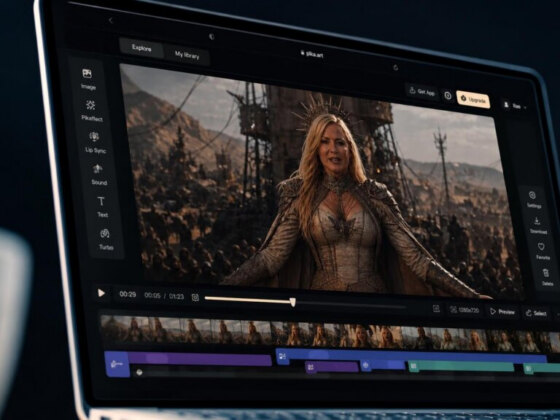Click the Get App button

pyautogui.click(x=421, y=91)
